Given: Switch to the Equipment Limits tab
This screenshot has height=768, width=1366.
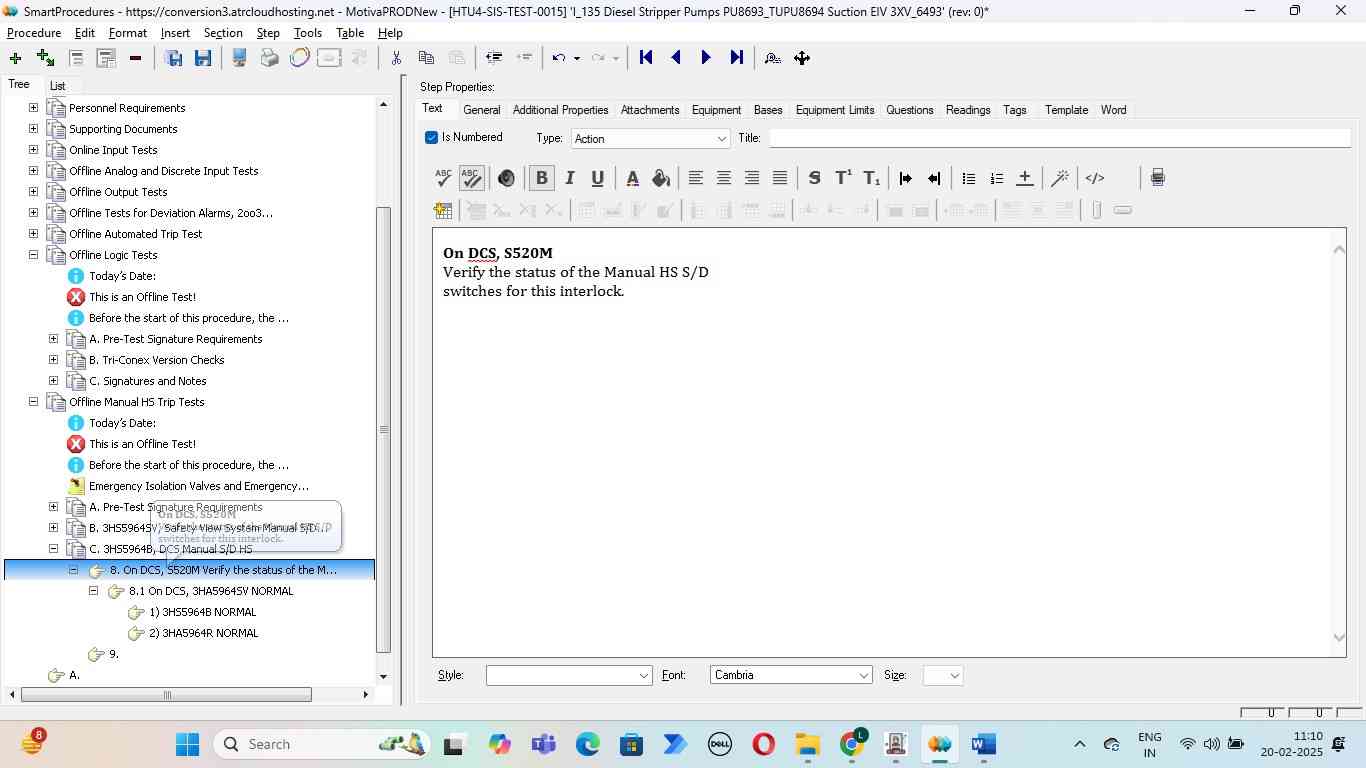Looking at the screenshot, I should (835, 110).
